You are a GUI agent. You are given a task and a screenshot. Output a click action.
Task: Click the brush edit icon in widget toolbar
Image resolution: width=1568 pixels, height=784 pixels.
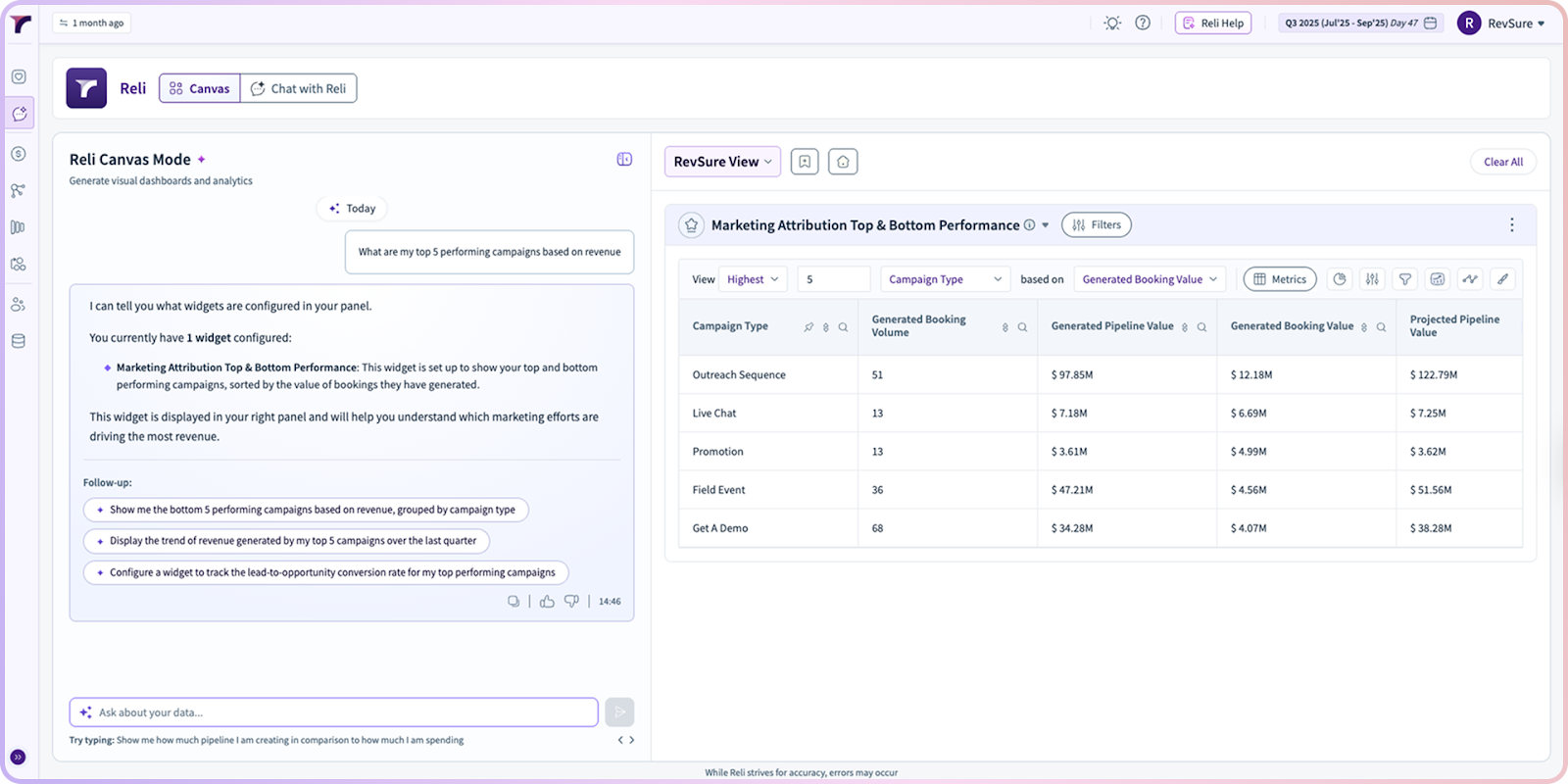1502,279
